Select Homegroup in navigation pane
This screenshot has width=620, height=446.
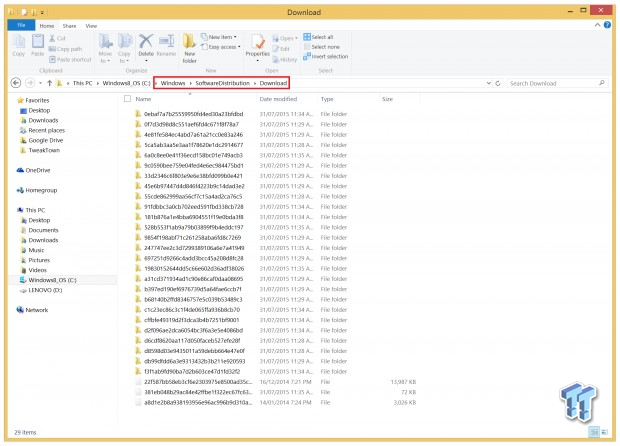[37, 190]
